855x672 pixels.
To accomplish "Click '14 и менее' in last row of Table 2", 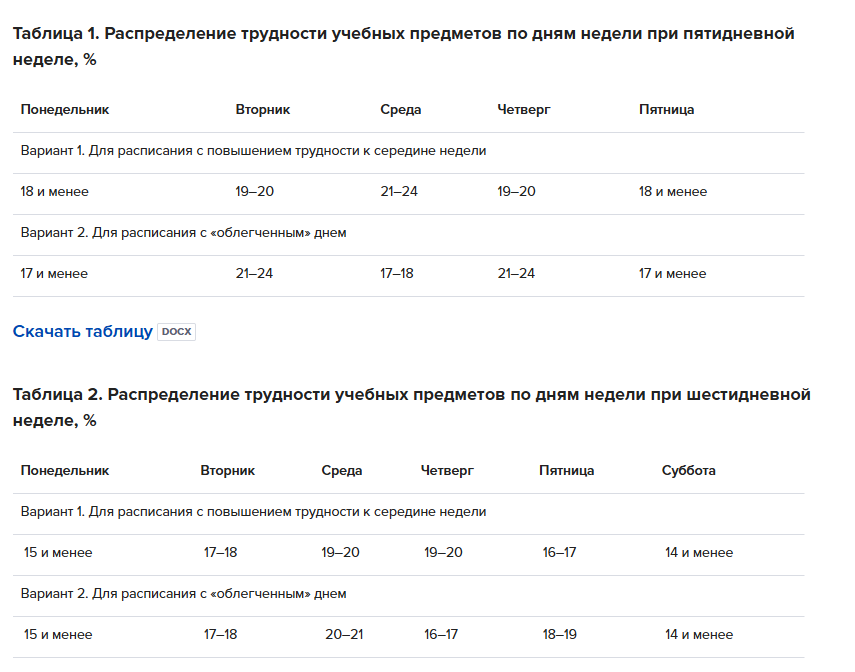I will click(699, 634).
